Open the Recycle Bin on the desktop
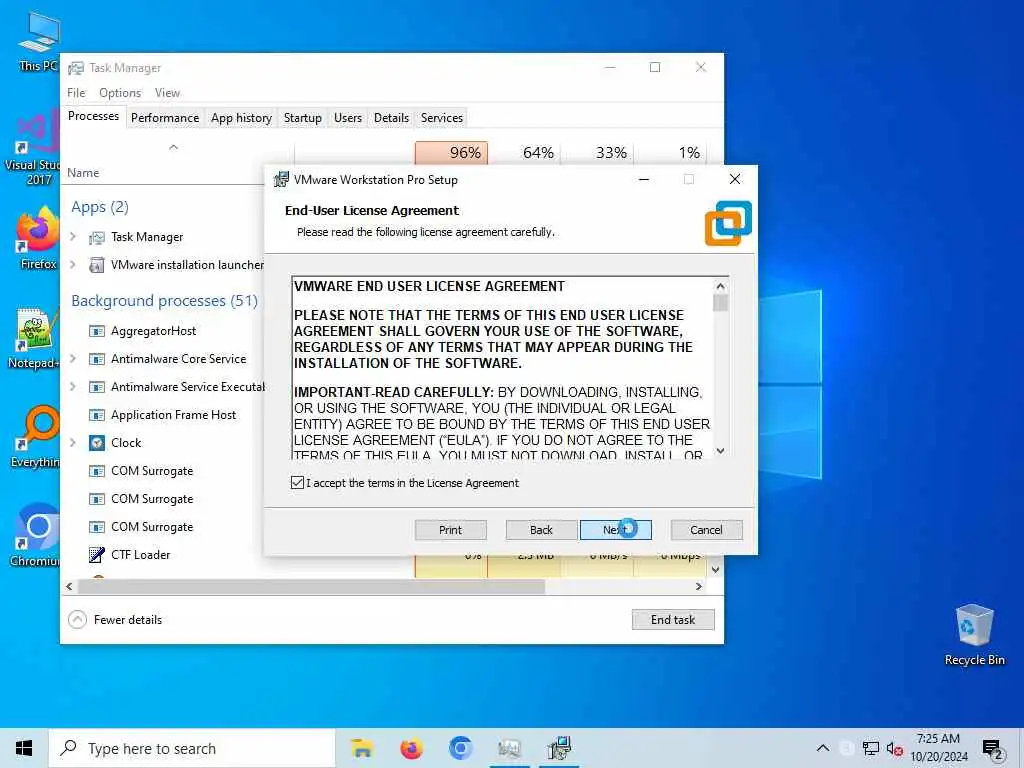 click(974, 635)
